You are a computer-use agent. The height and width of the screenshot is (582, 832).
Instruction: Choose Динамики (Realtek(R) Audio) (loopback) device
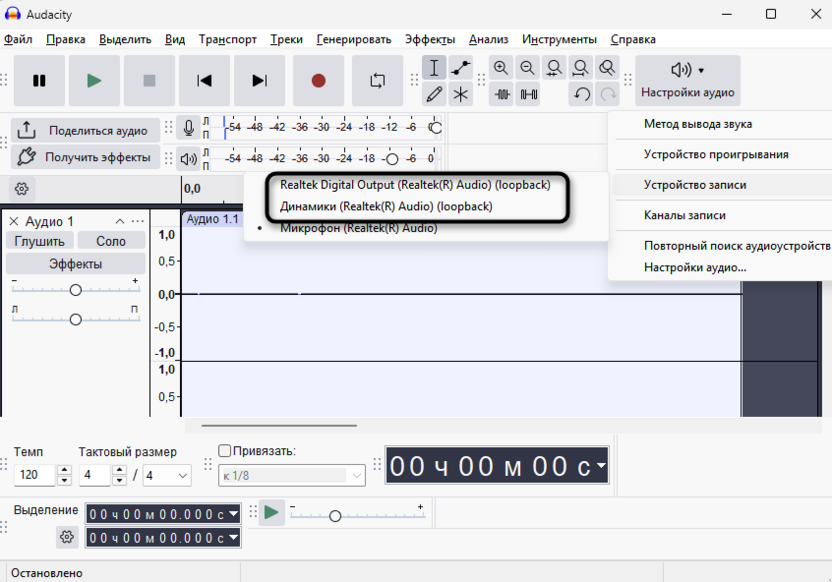[x=386, y=206]
